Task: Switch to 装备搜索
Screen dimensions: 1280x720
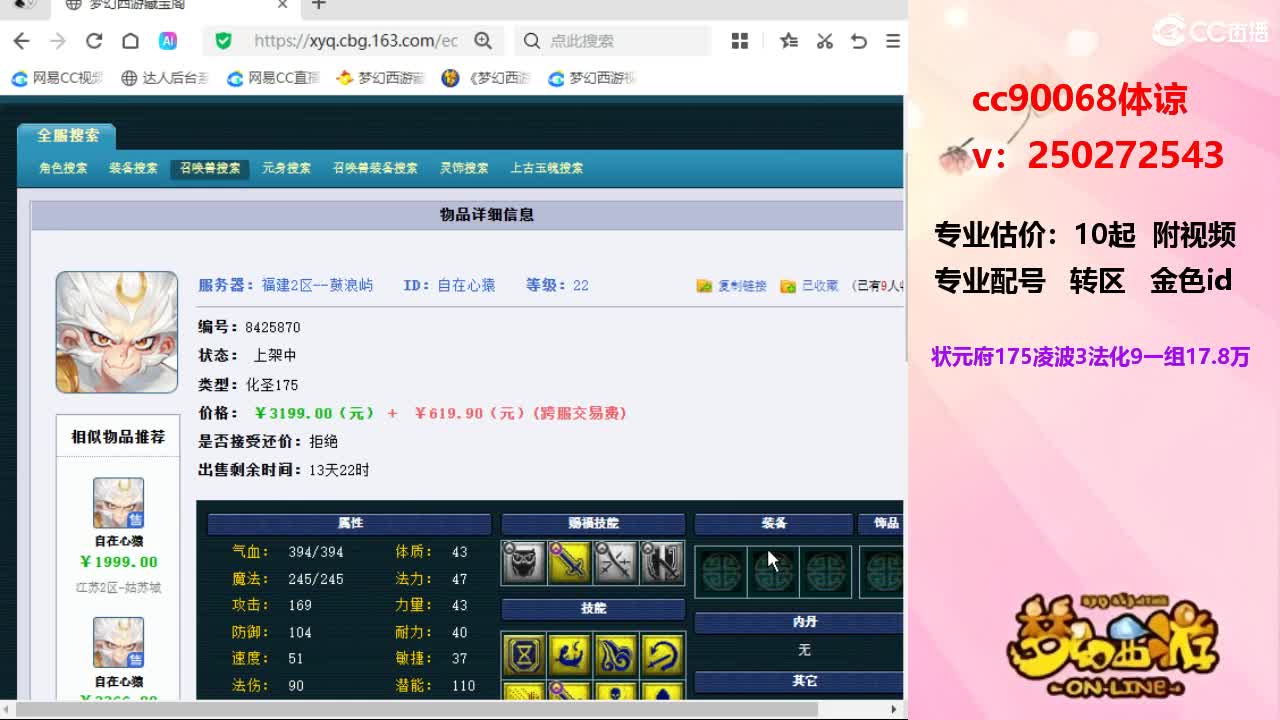Action: click(x=133, y=168)
